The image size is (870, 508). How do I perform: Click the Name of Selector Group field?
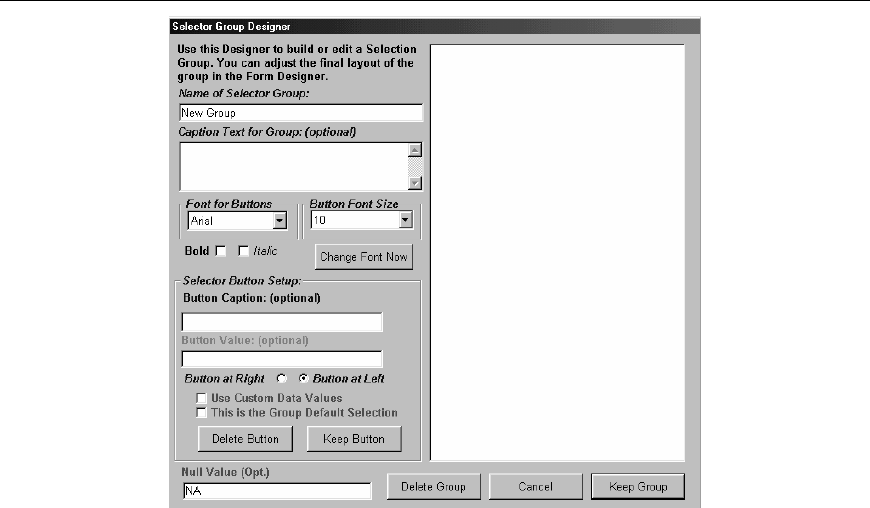(301, 113)
